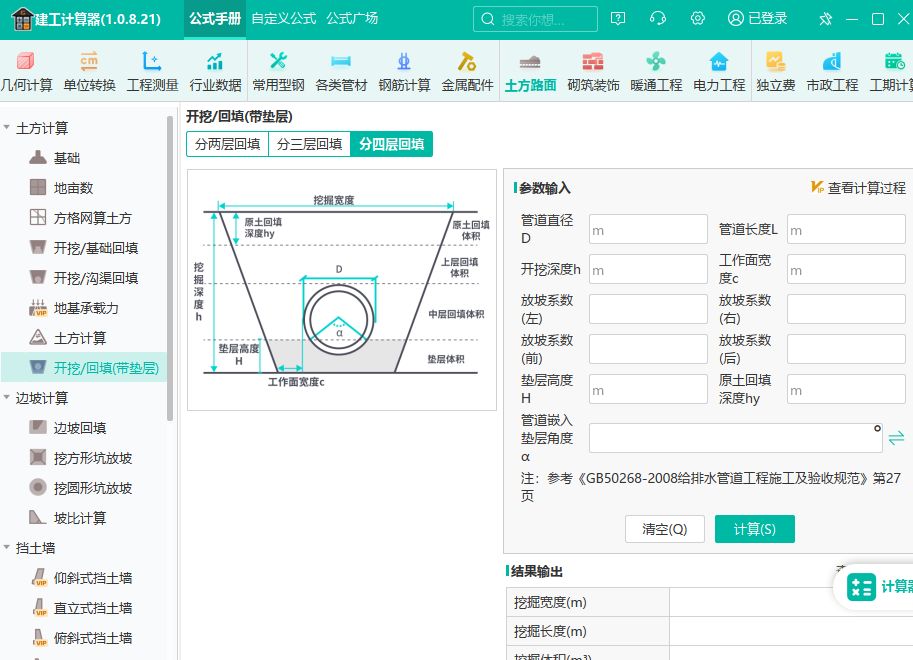Focus the 管道长度L input field

(846, 229)
